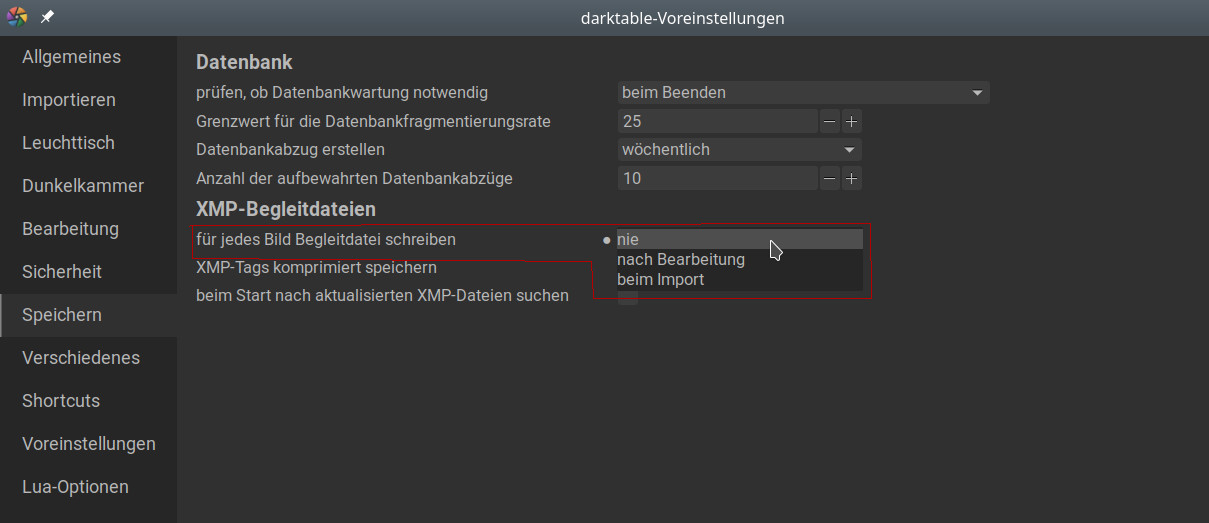1209x523 pixels.
Task: Decrease the Datenbankfragmentierungsrate value with minus
Action: click(x=830, y=122)
